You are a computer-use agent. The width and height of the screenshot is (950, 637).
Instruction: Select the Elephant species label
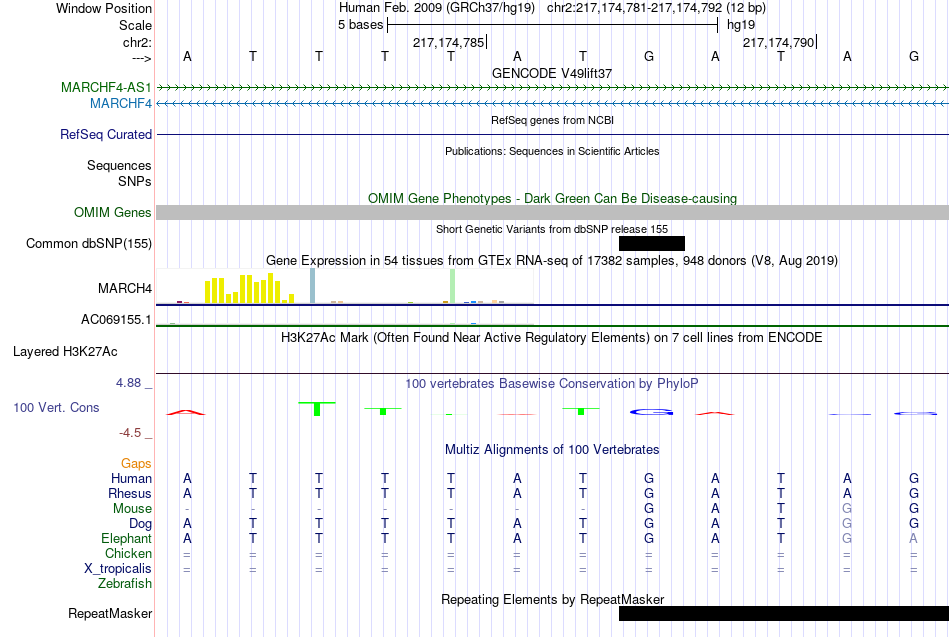(126, 538)
